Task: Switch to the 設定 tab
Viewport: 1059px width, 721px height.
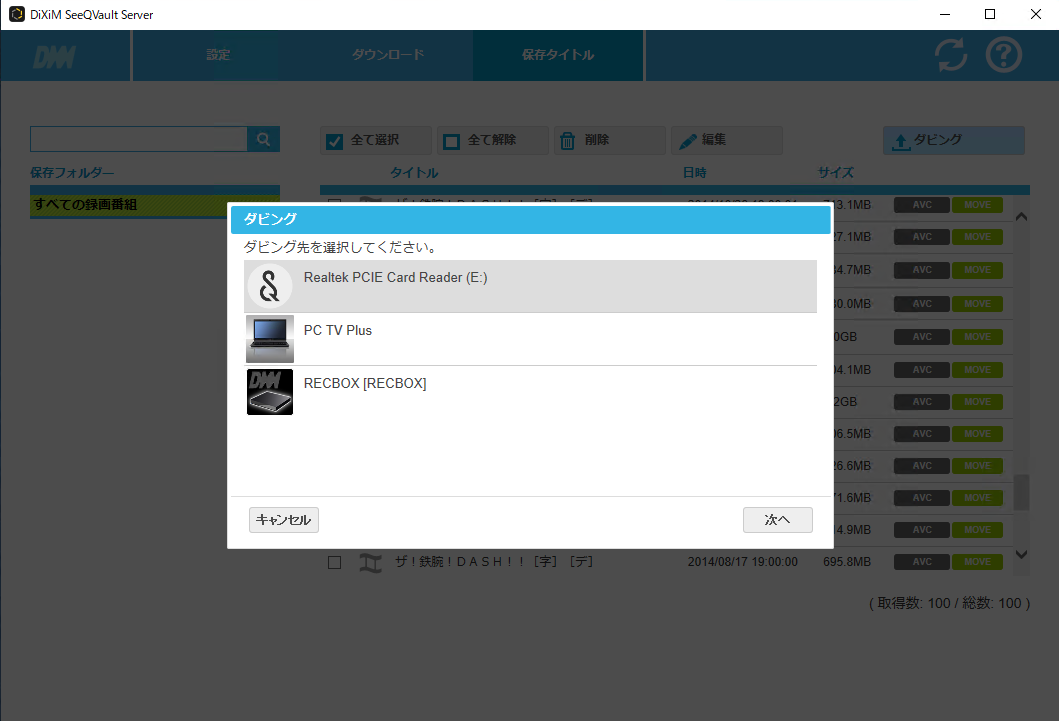Action: 218,55
